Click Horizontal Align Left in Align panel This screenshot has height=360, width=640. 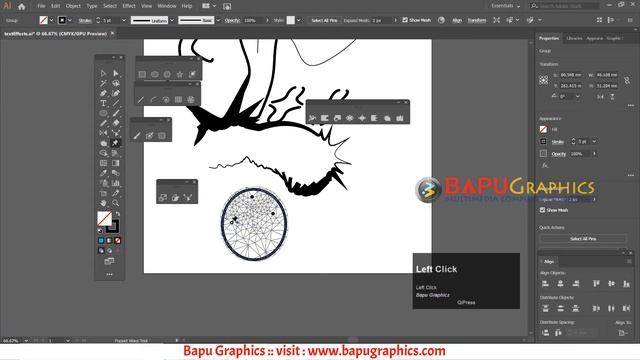(x=545, y=283)
